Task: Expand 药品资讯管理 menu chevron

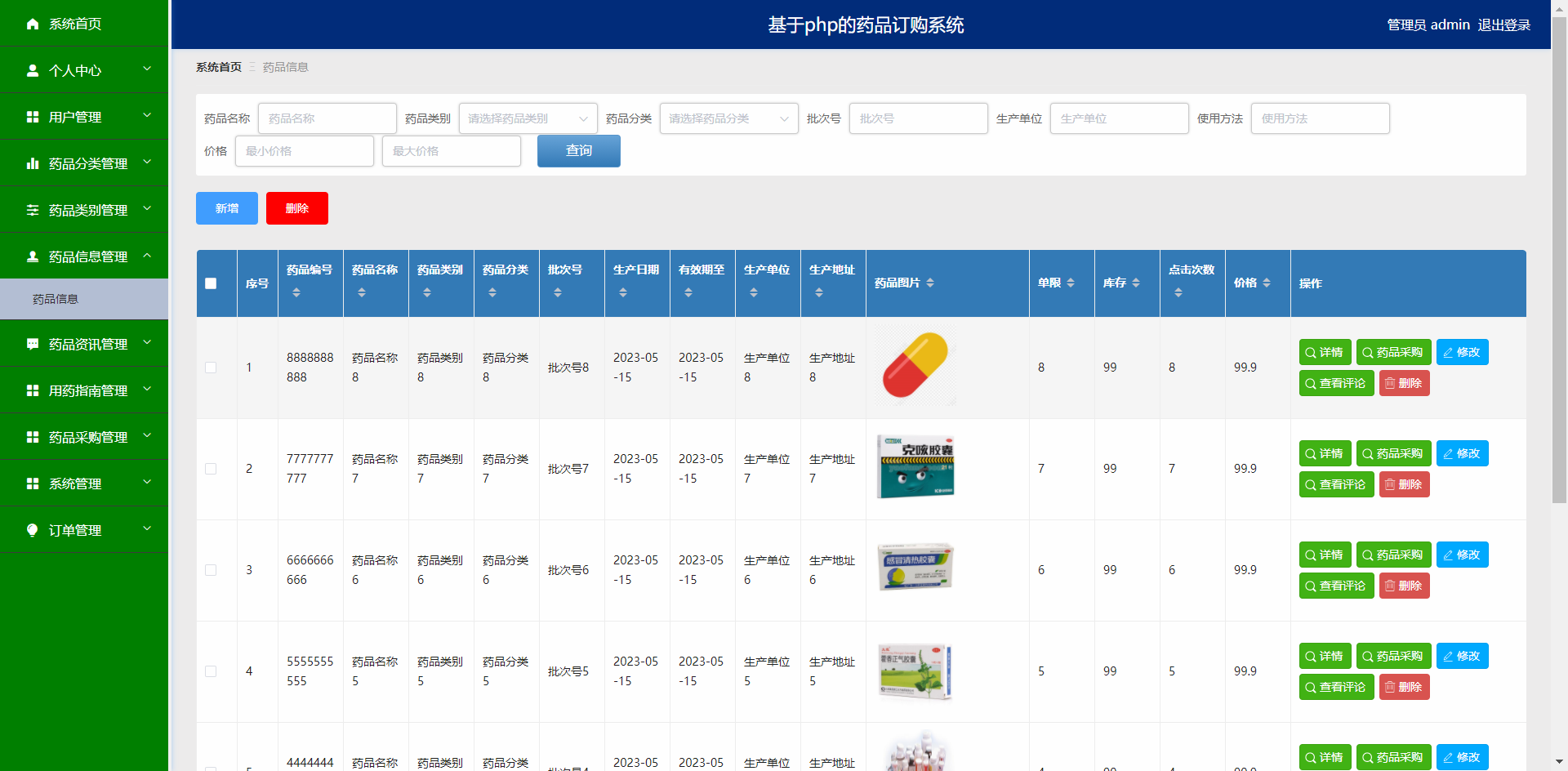Action: (x=147, y=343)
